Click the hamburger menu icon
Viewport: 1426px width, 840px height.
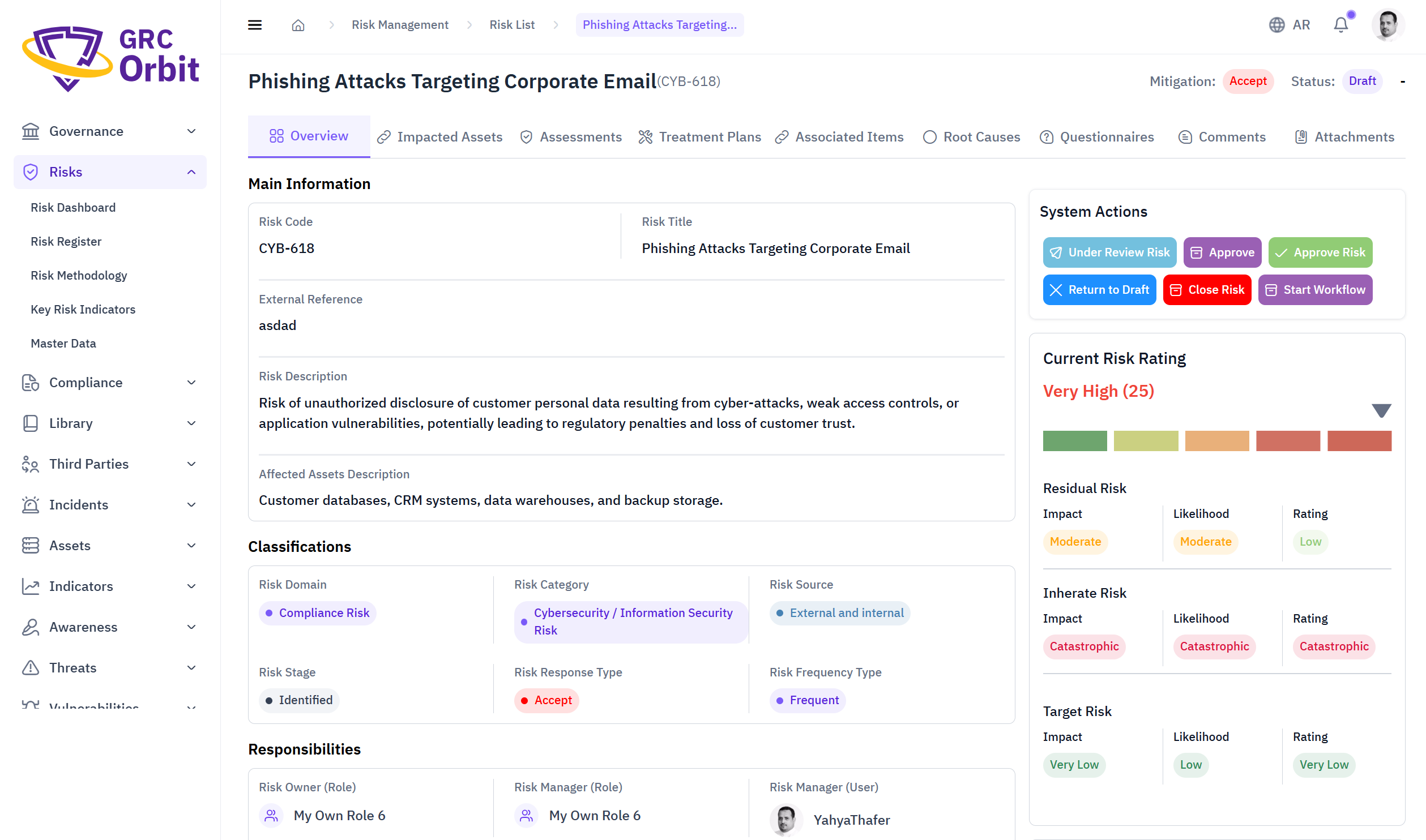255,25
